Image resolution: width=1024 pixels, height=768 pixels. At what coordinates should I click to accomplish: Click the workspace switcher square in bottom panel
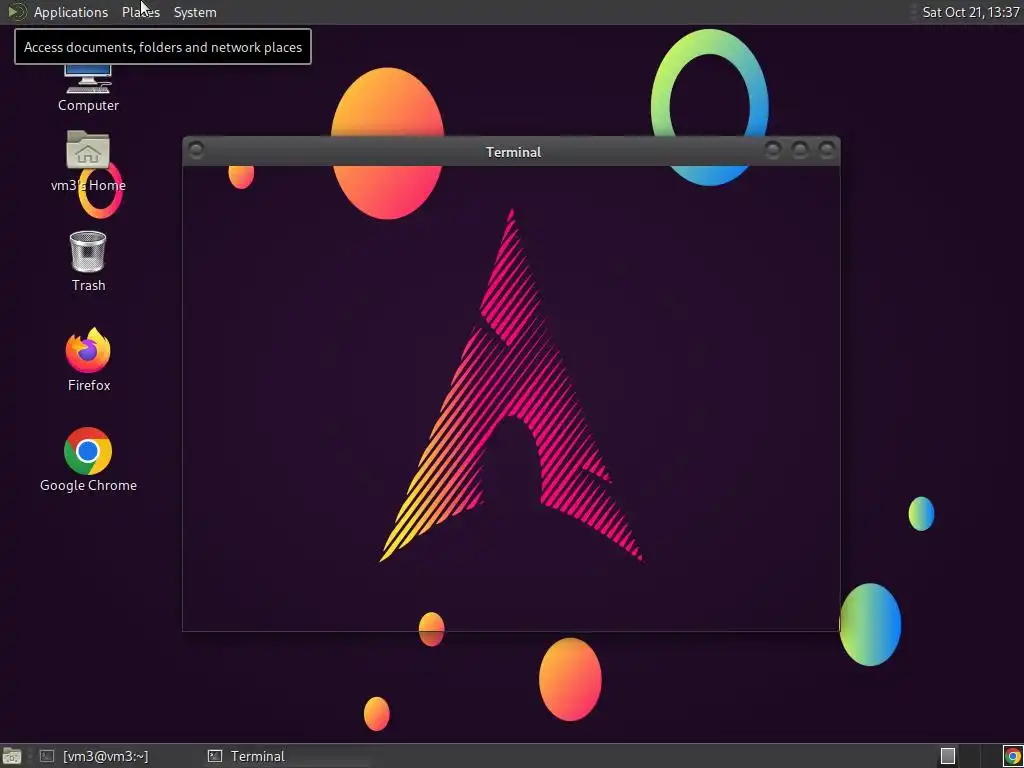948,756
